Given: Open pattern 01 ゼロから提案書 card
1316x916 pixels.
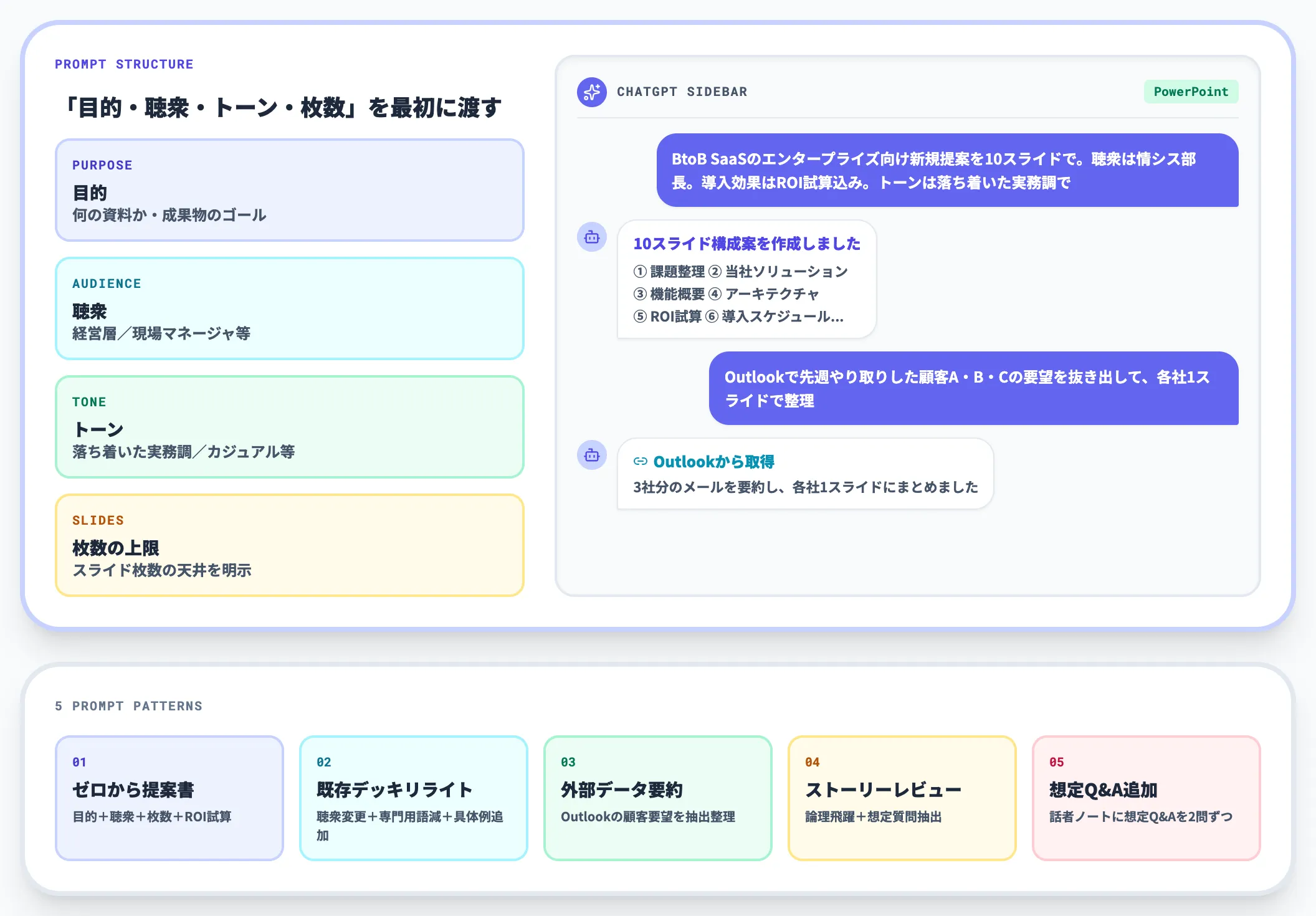Looking at the screenshot, I should (169, 798).
